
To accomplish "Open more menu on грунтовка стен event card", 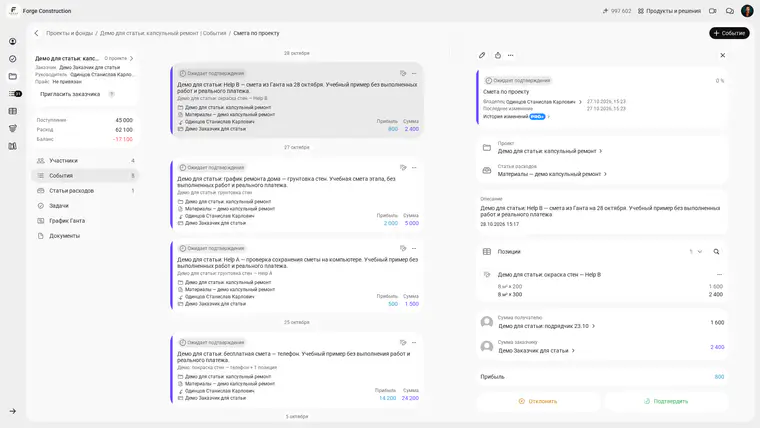I will (x=414, y=167).
